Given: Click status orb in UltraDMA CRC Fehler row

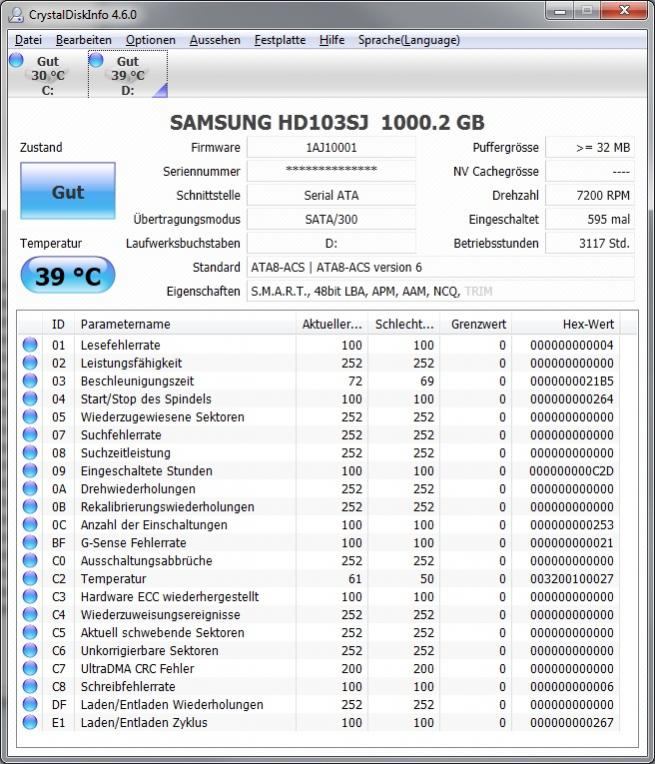Looking at the screenshot, I should click(30, 668).
